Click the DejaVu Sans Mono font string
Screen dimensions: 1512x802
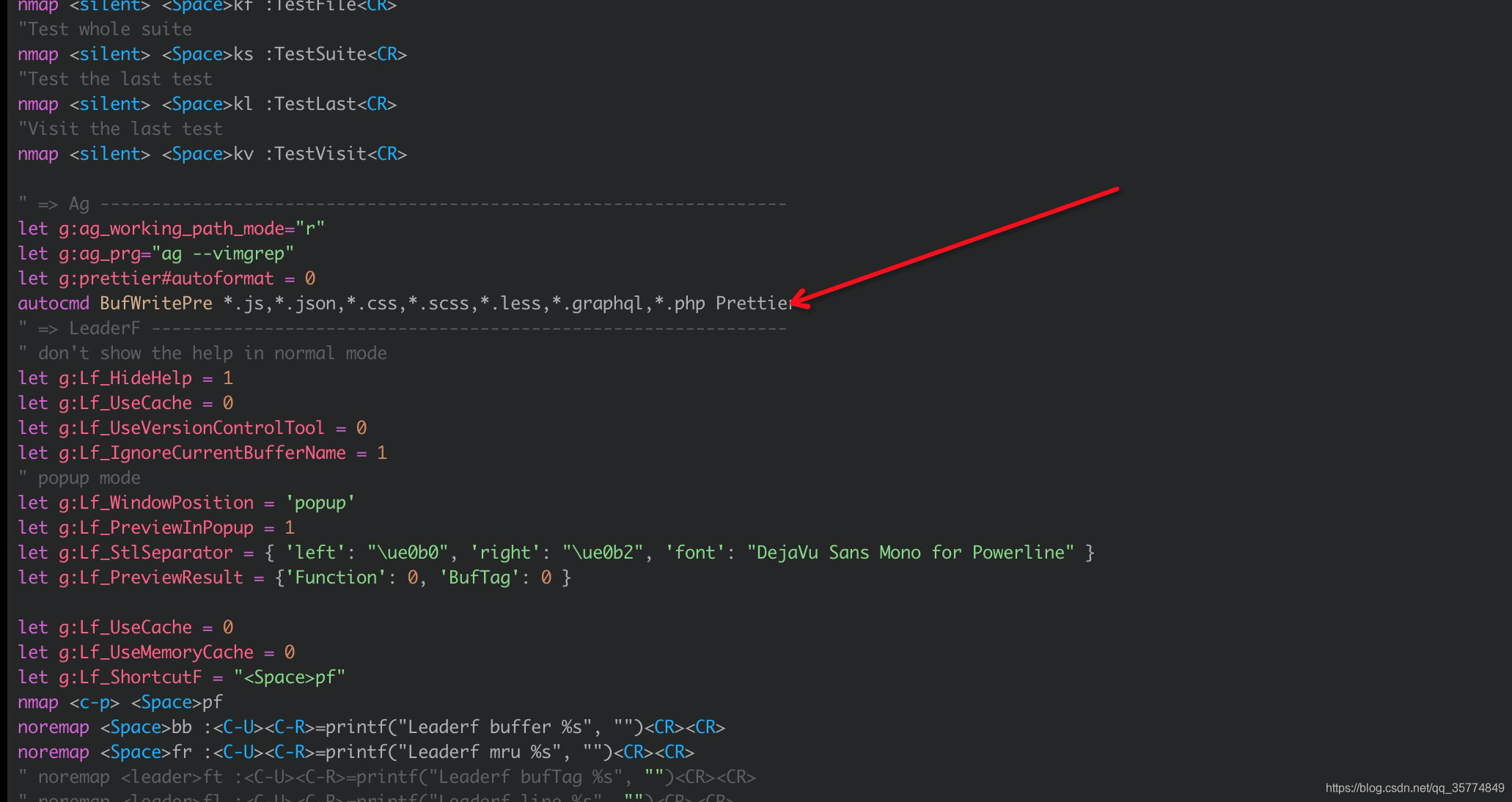(x=911, y=553)
